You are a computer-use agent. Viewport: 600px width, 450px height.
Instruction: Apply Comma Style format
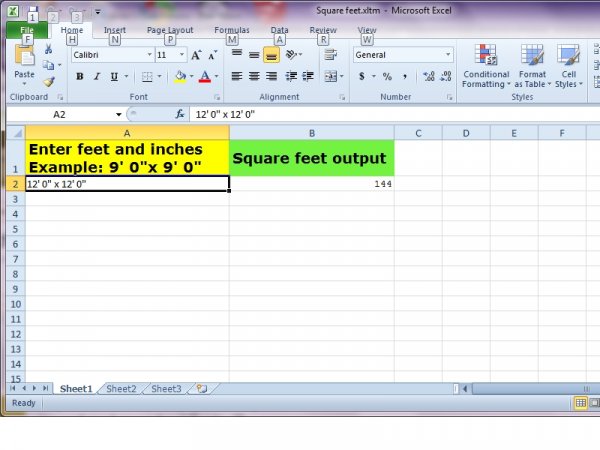[404, 77]
